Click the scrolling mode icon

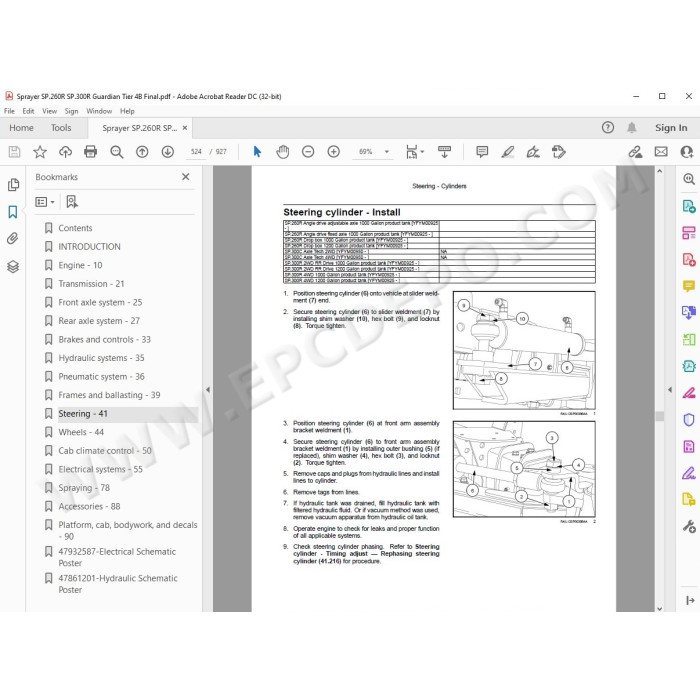[444, 152]
